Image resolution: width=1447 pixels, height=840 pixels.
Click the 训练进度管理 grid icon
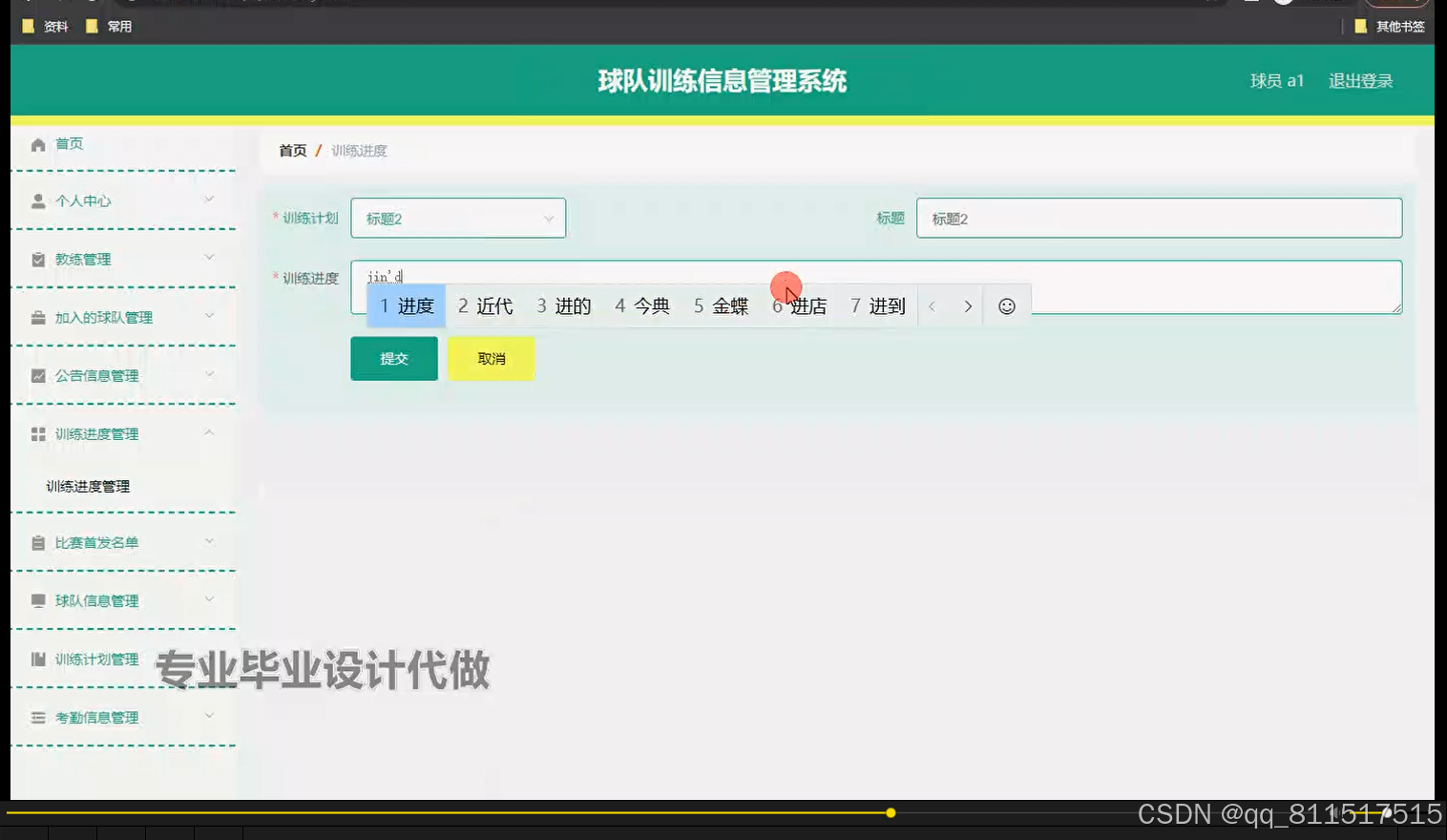pyautogui.click(x=38, y=433)
